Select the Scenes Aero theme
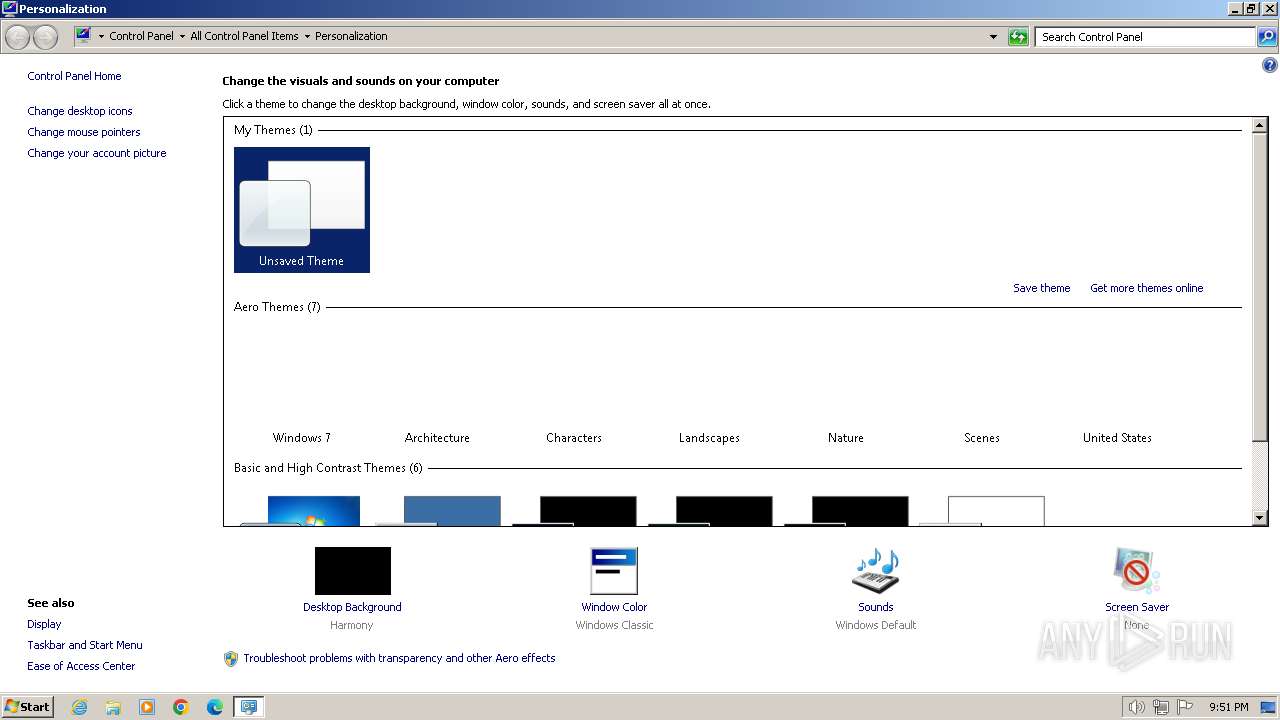 [x=982, y=385]
